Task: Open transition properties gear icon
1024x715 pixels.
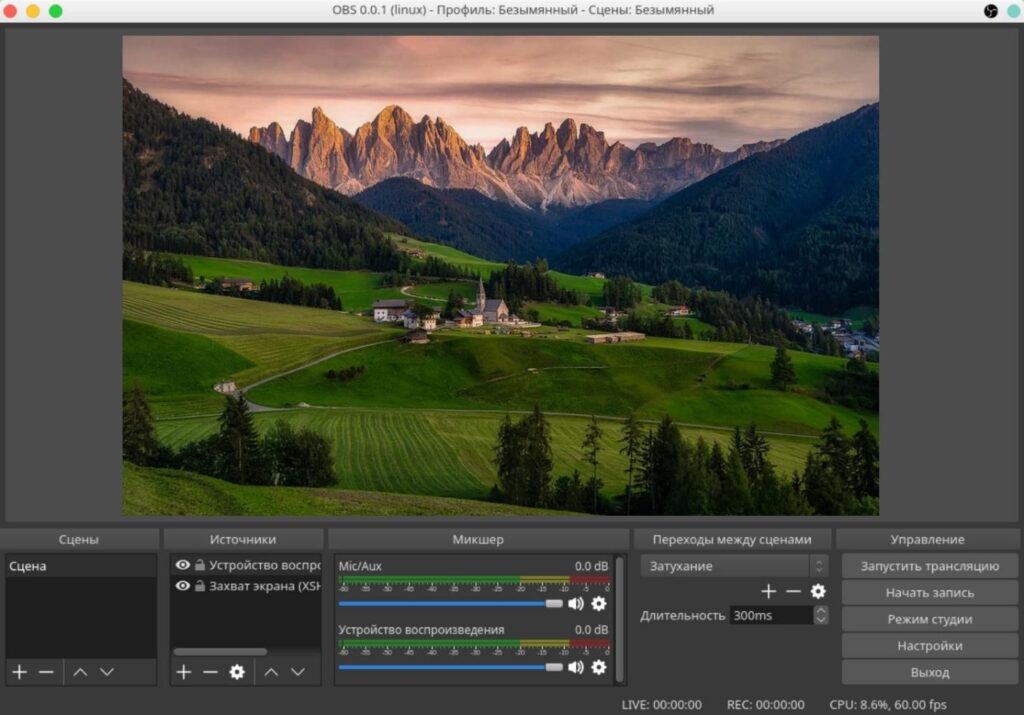Action: pos(818,591)
